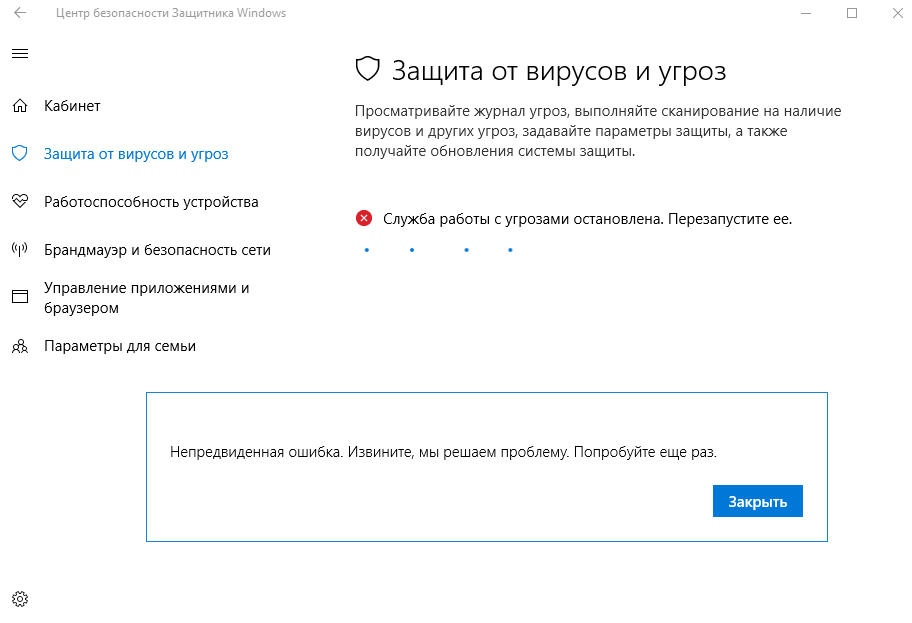
Task: Click the back arrow in title bar
Action: 20,13
